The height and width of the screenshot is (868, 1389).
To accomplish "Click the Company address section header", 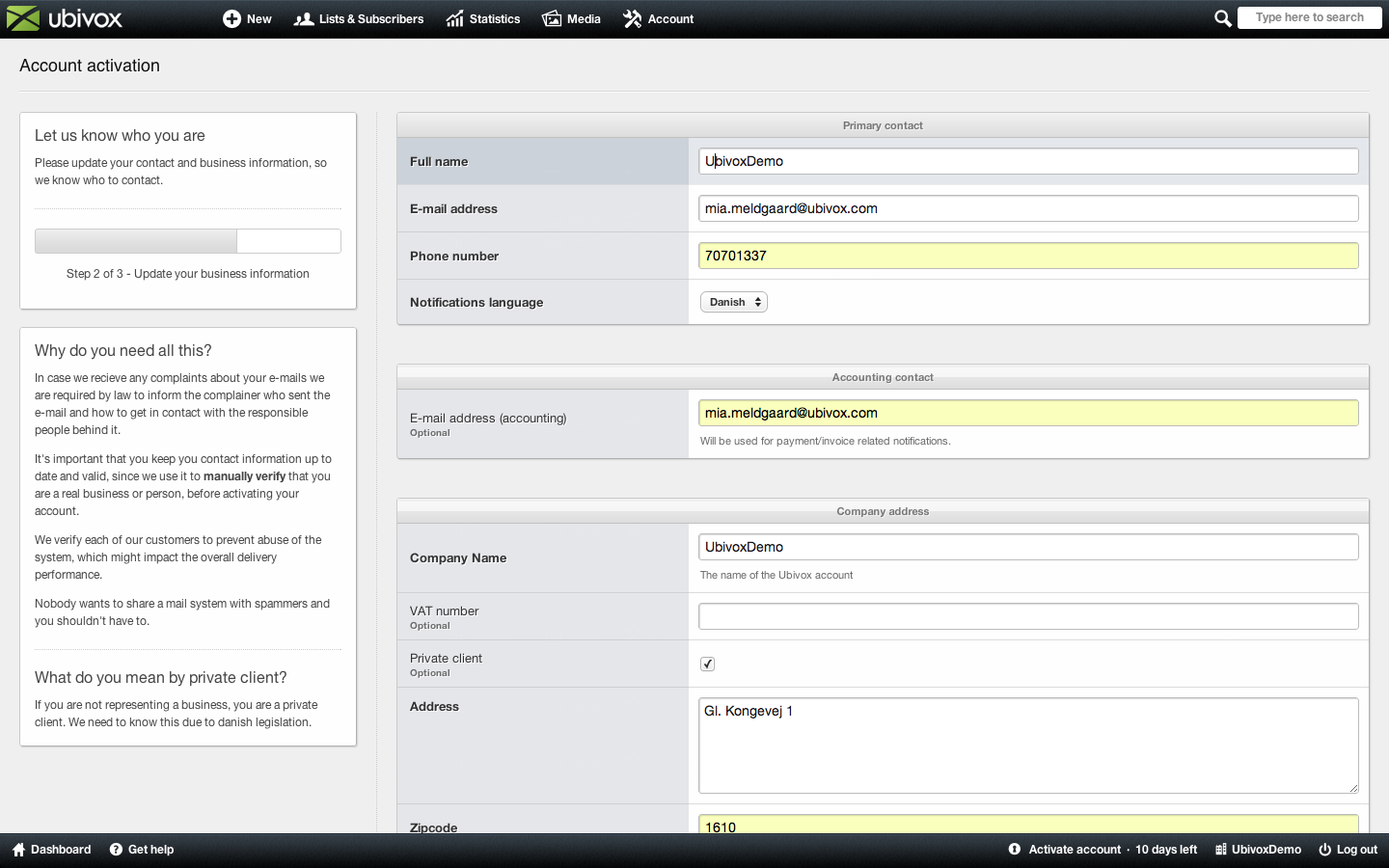I will pyautogui.click(x=883, y=511).
